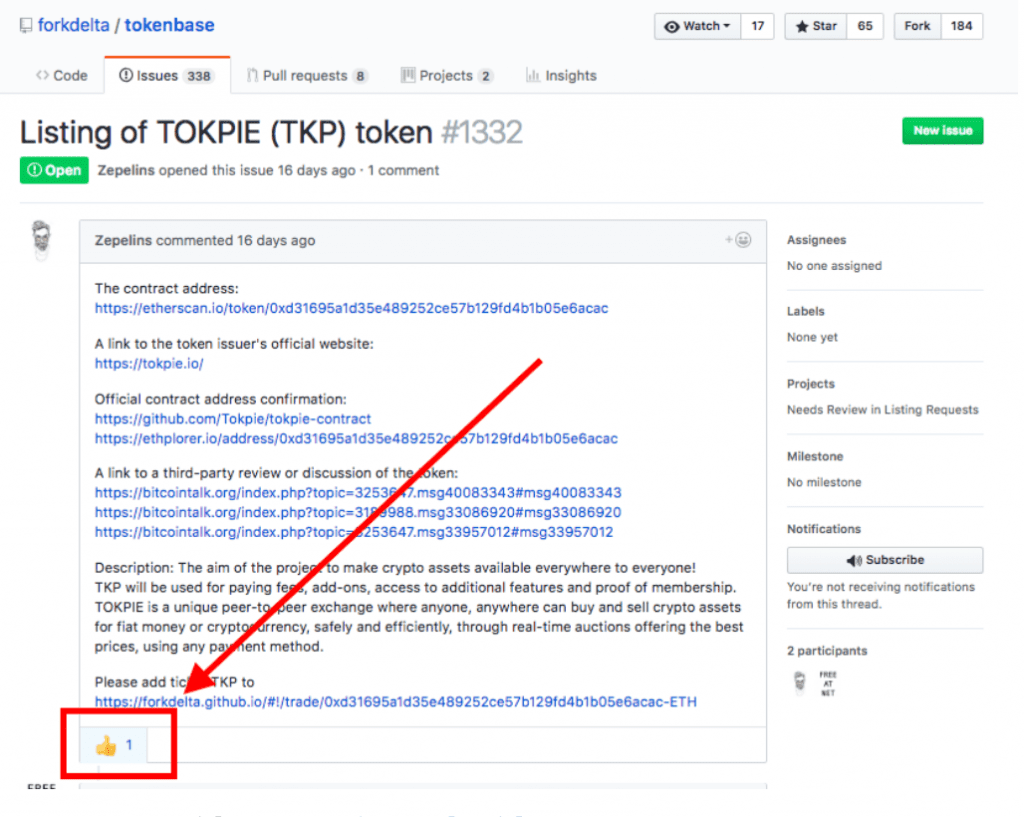The height and width of the screenshot is (817, 1024).
Task: Open the forkdelta.github.io trade link
Action: click(396, 702)
